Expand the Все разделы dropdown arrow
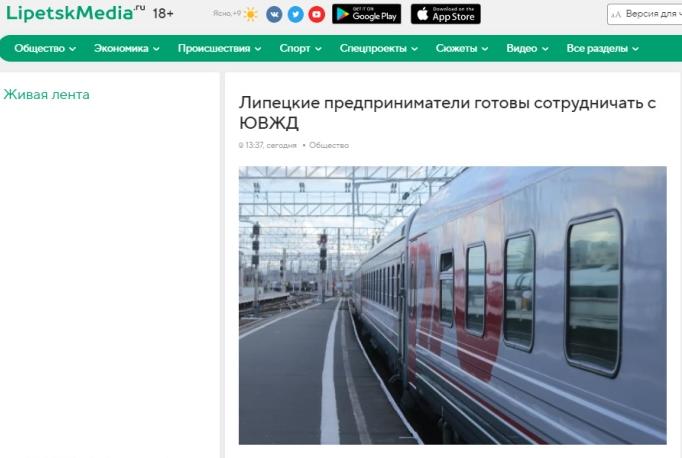 tap(635, 49)
